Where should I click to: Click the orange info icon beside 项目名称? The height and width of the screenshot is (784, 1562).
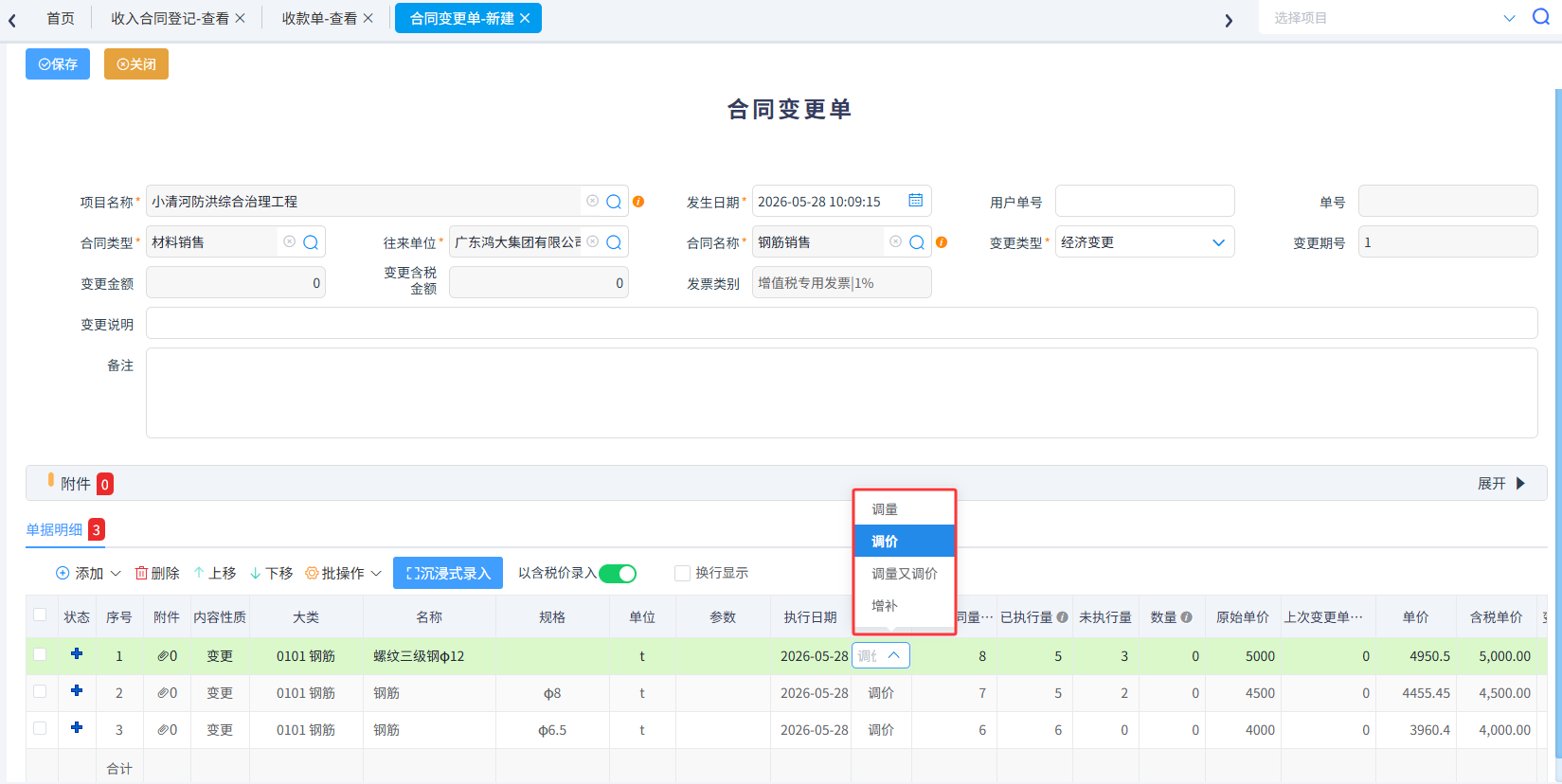(638, 202)
